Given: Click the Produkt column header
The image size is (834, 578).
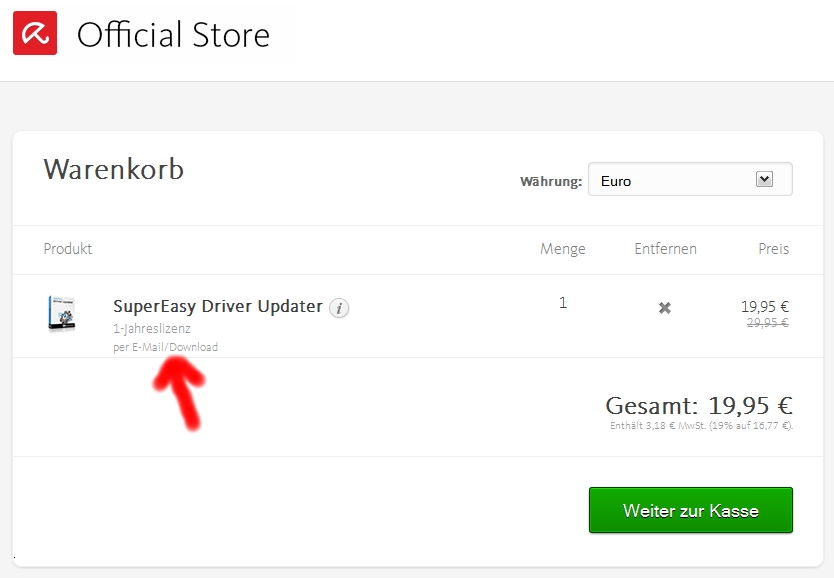Looking at the screenshot, I should pos(68,249).
